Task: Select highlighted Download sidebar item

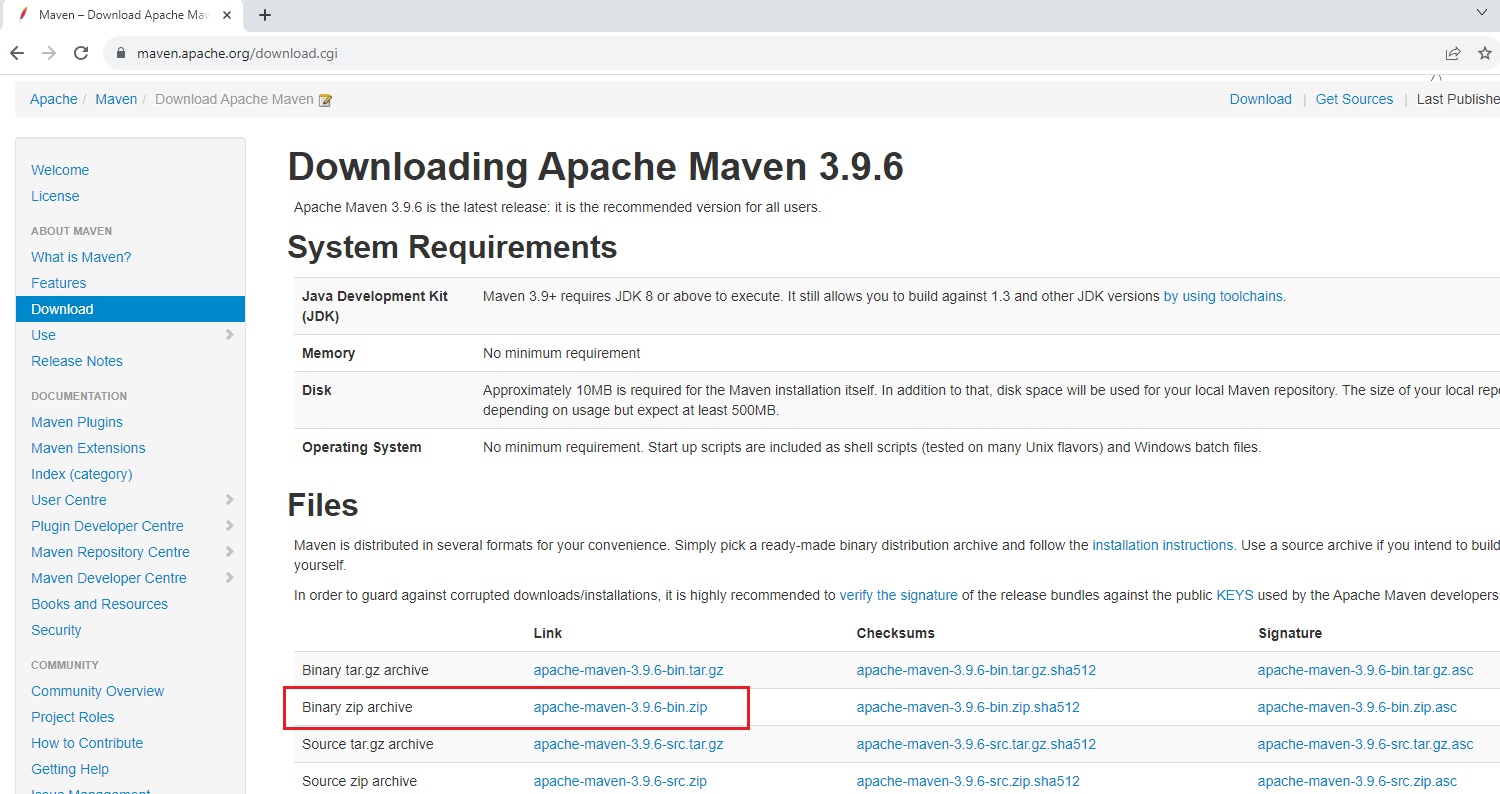Action: [x=130, y=309]
